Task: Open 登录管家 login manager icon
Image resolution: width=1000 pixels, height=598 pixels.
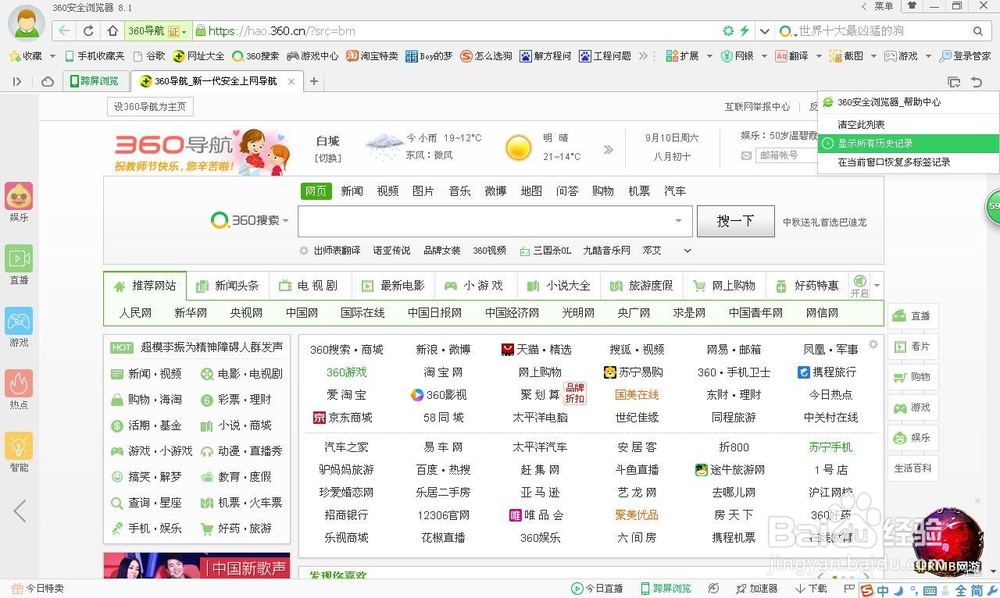Action: coord(945,57)
